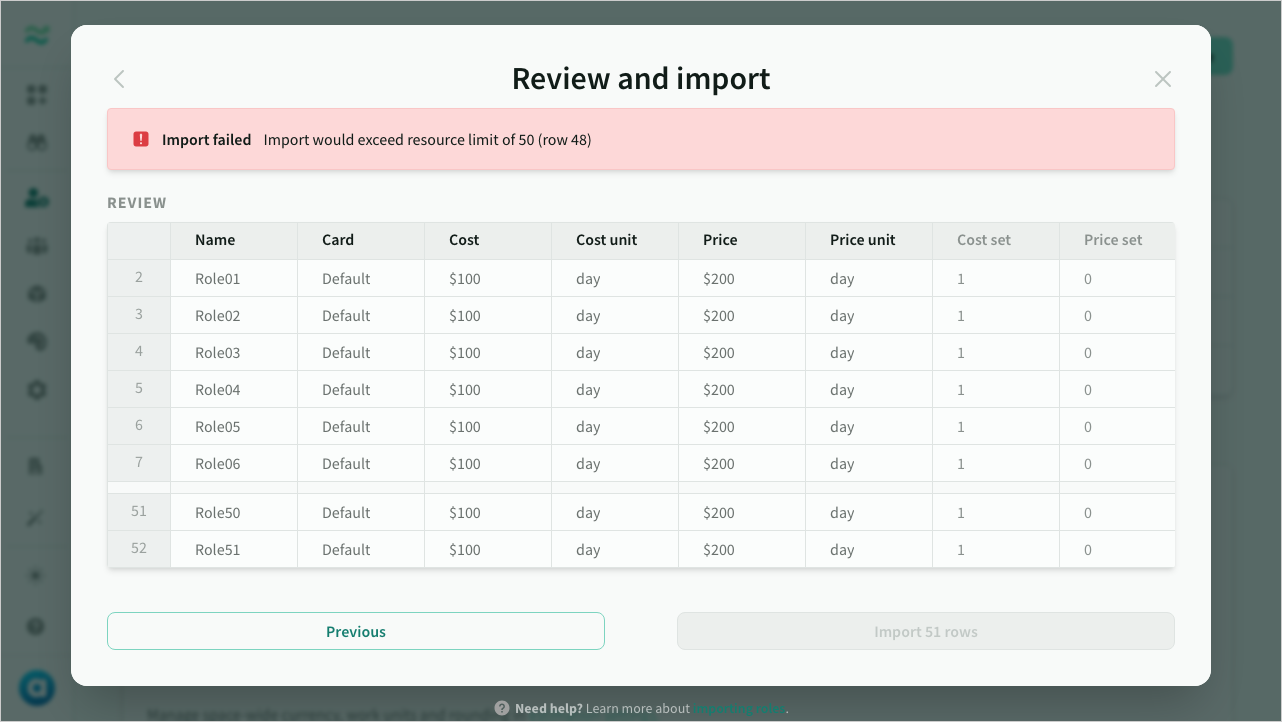
Task: Open the settings gear icon in sidebar
Action: tap(37, 390)
